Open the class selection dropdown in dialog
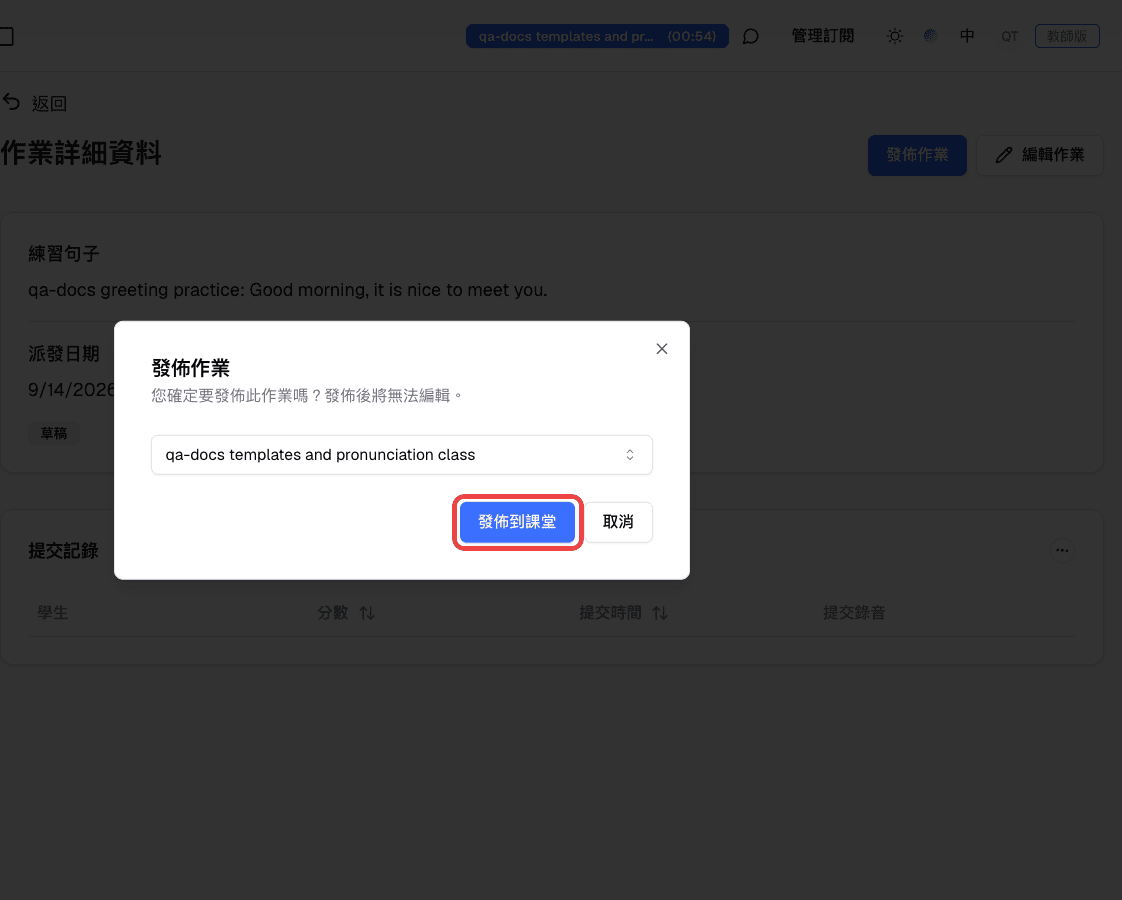This screenshot has height=900, width=1122. [x=401, y=455]
